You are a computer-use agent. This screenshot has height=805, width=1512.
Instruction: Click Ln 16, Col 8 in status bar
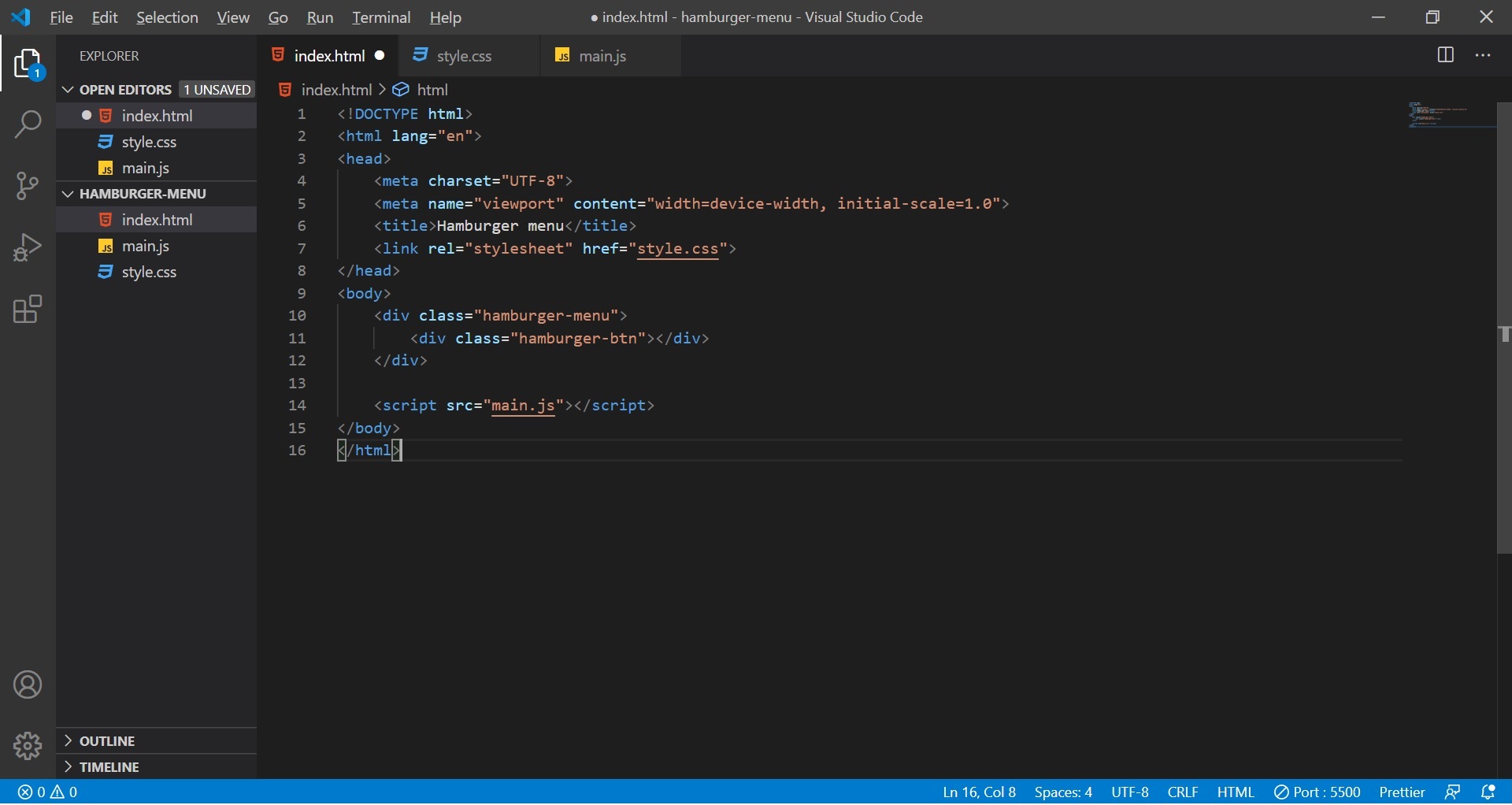tap(980, 792)
